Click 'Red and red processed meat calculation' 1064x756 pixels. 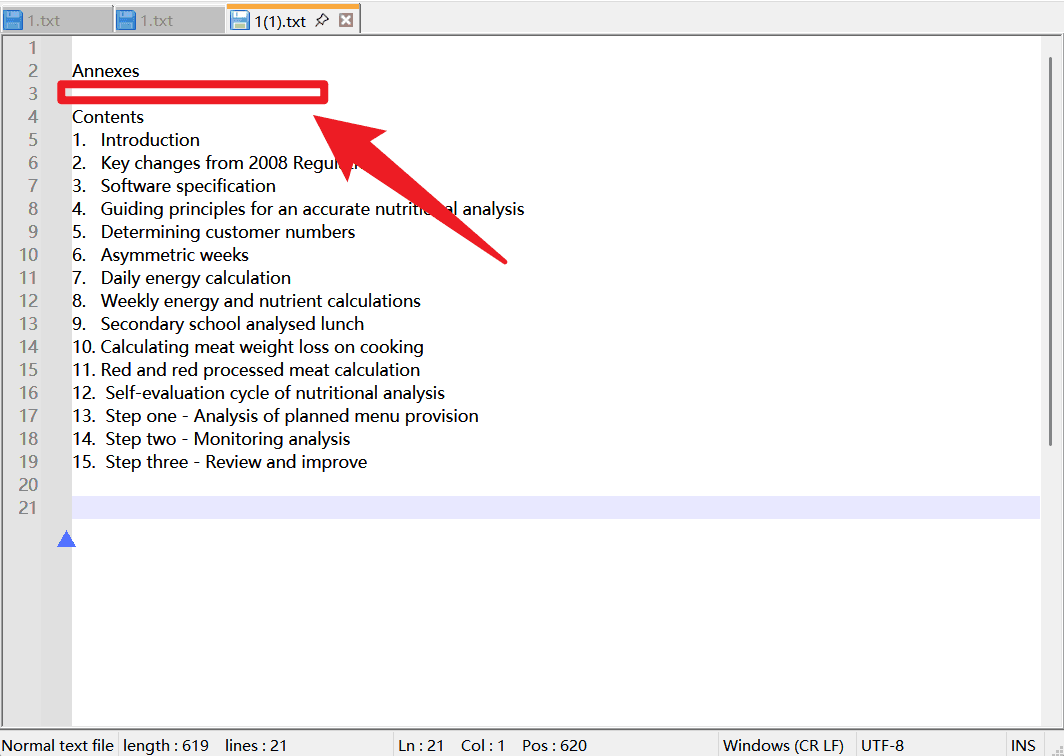point(260,371)
